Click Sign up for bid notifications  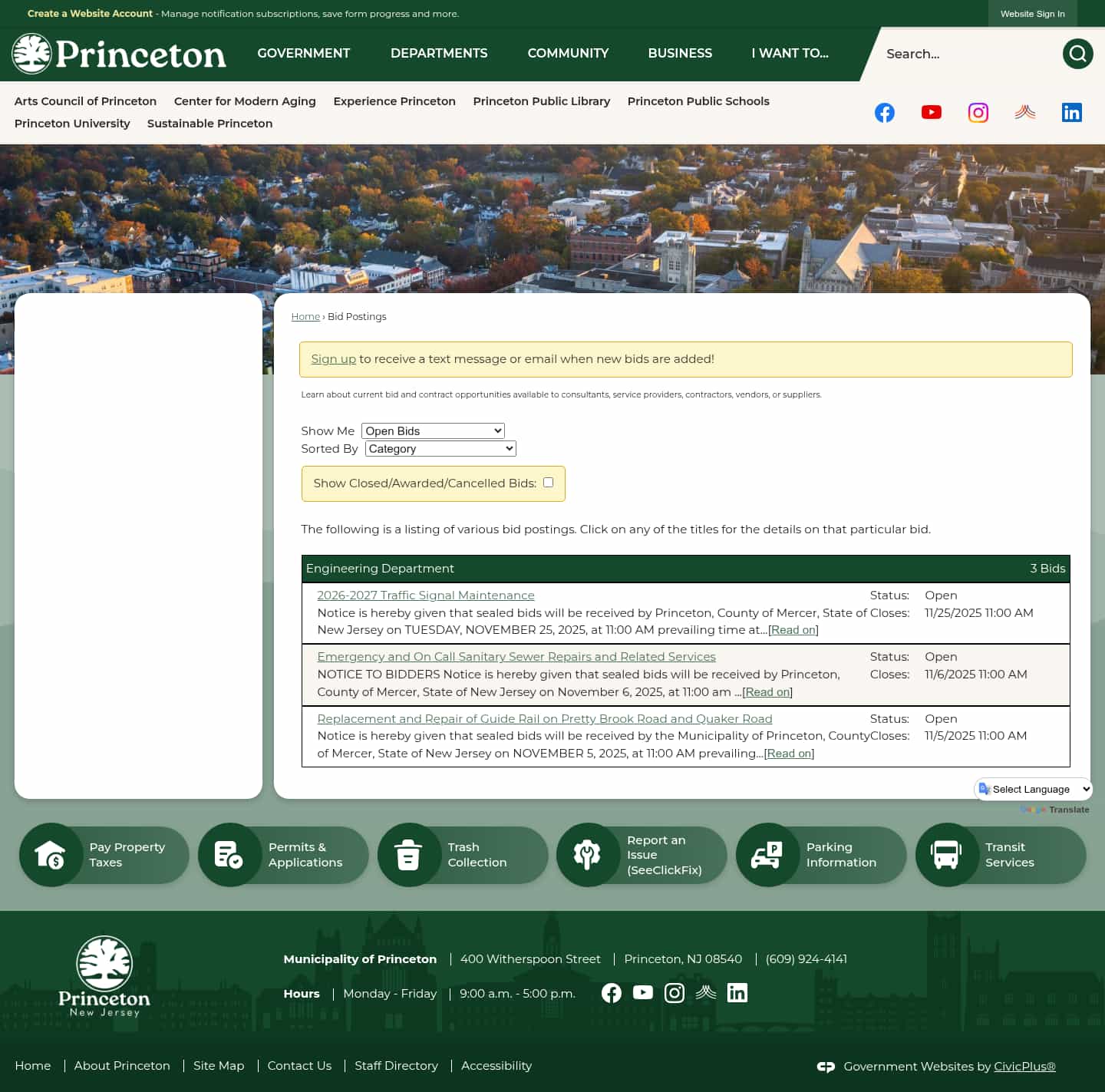(x=333, y=358)
